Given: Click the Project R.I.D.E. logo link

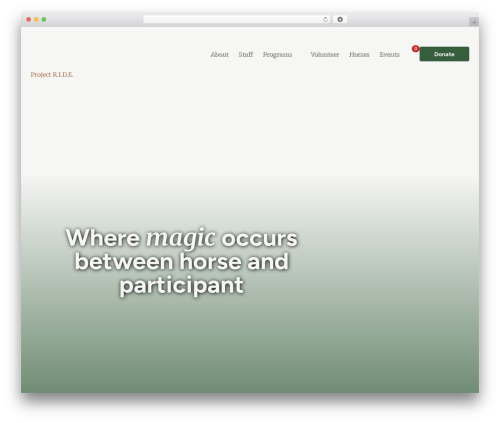Looking at the screenshot, I should click(x=52, y=75).
